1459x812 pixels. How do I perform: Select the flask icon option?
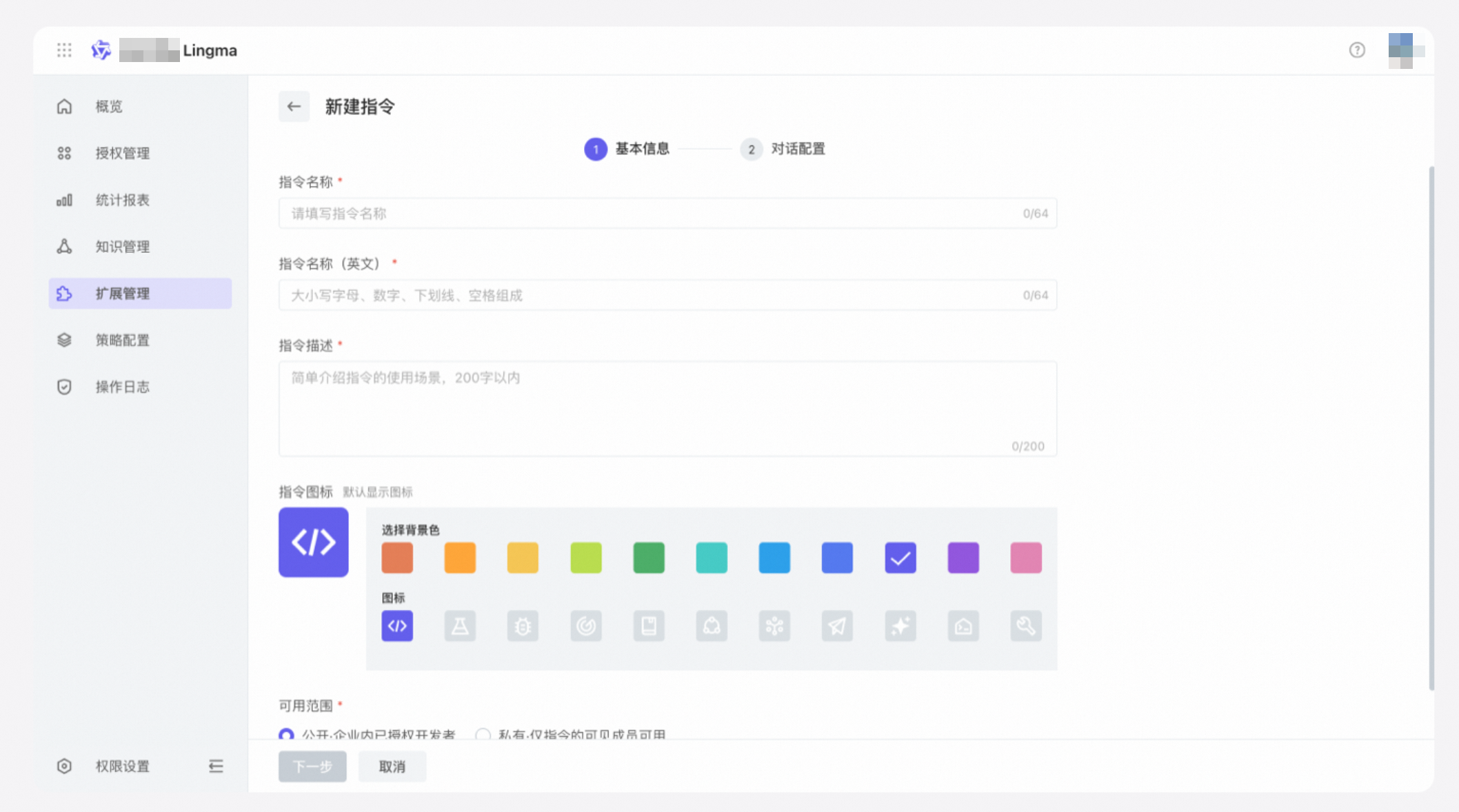(459, 626)
